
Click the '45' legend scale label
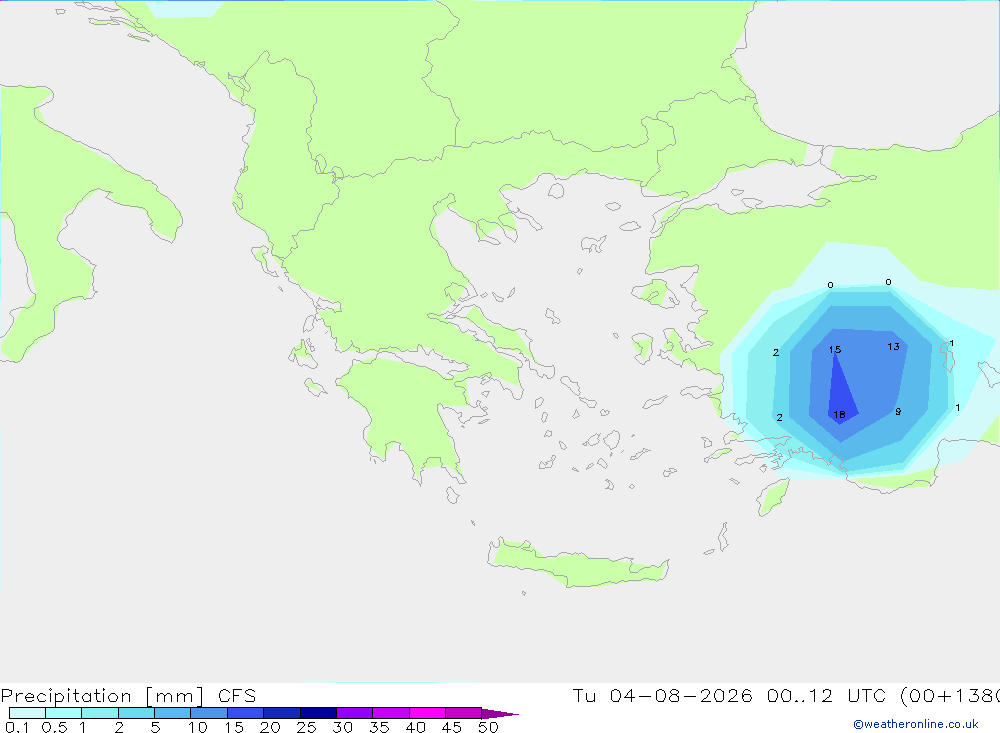pos(452,727)
